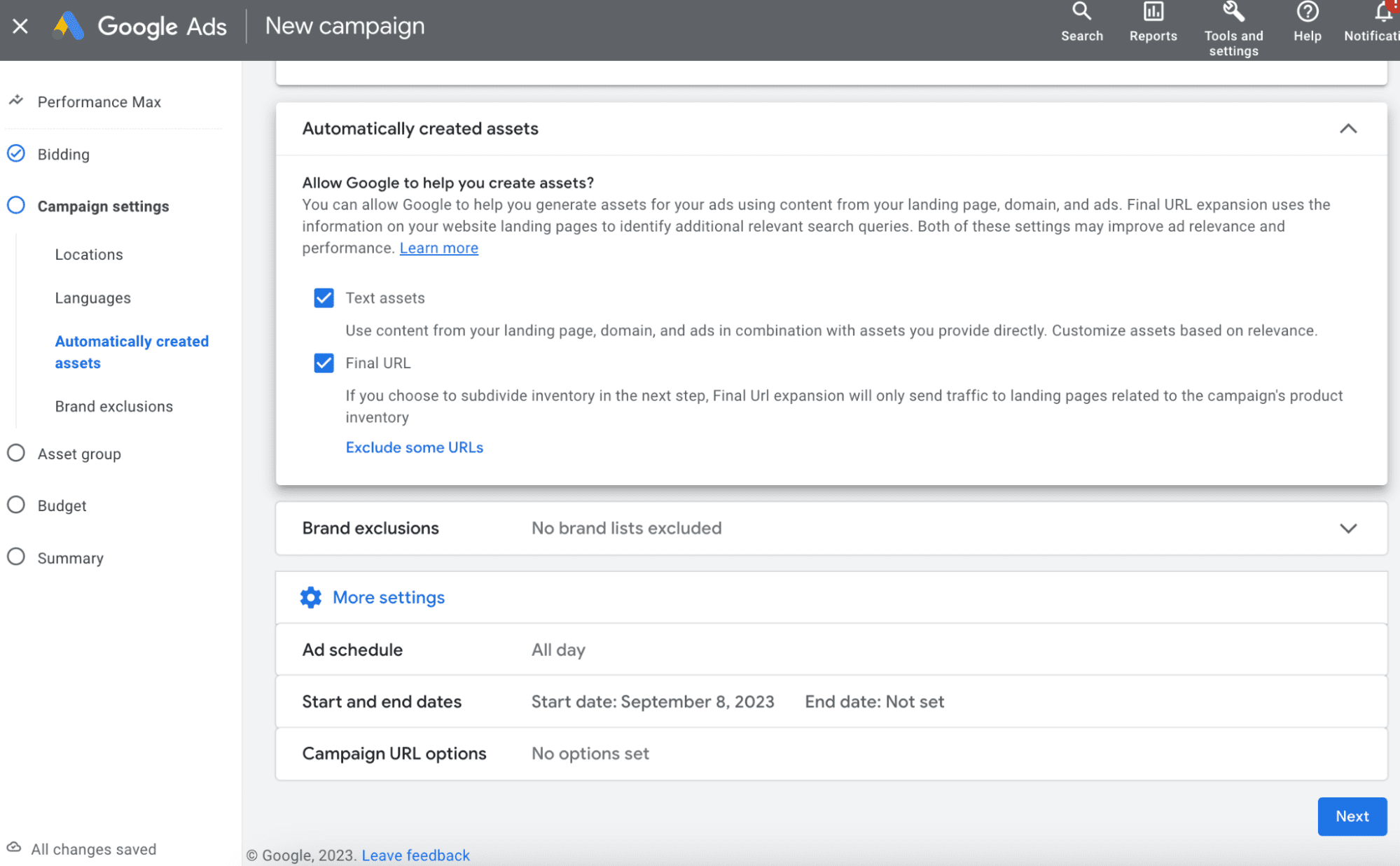Go to Locations in the sidebar

89,255
